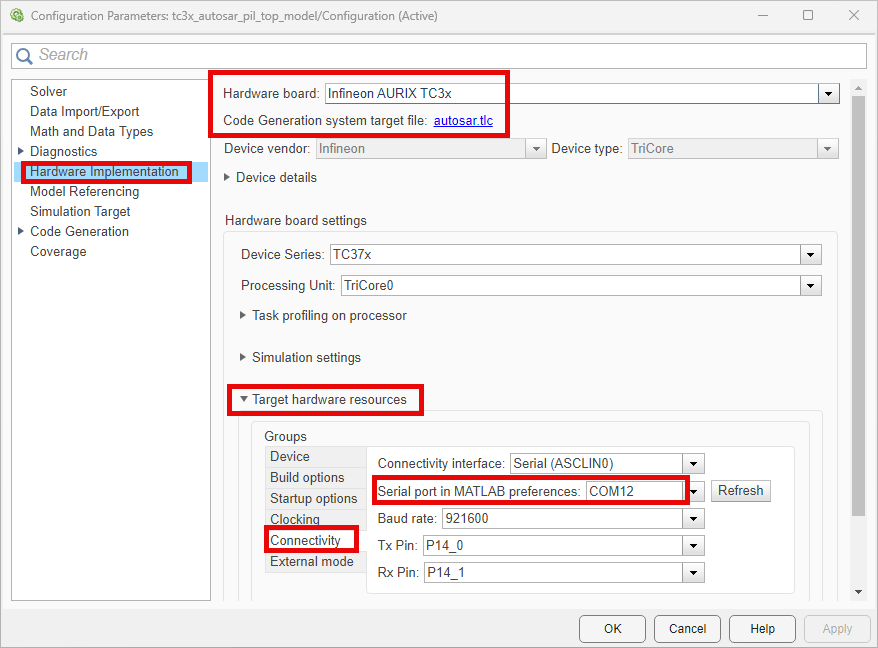Select Hardware Implementation in the tree
This screenshot has height=648, width=878.
(x=104, y=171)
